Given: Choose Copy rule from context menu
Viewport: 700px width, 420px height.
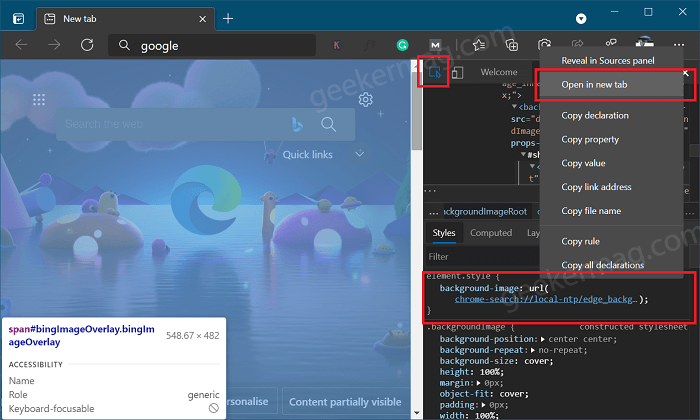Looking at the screenshot, I should (580, 241).
